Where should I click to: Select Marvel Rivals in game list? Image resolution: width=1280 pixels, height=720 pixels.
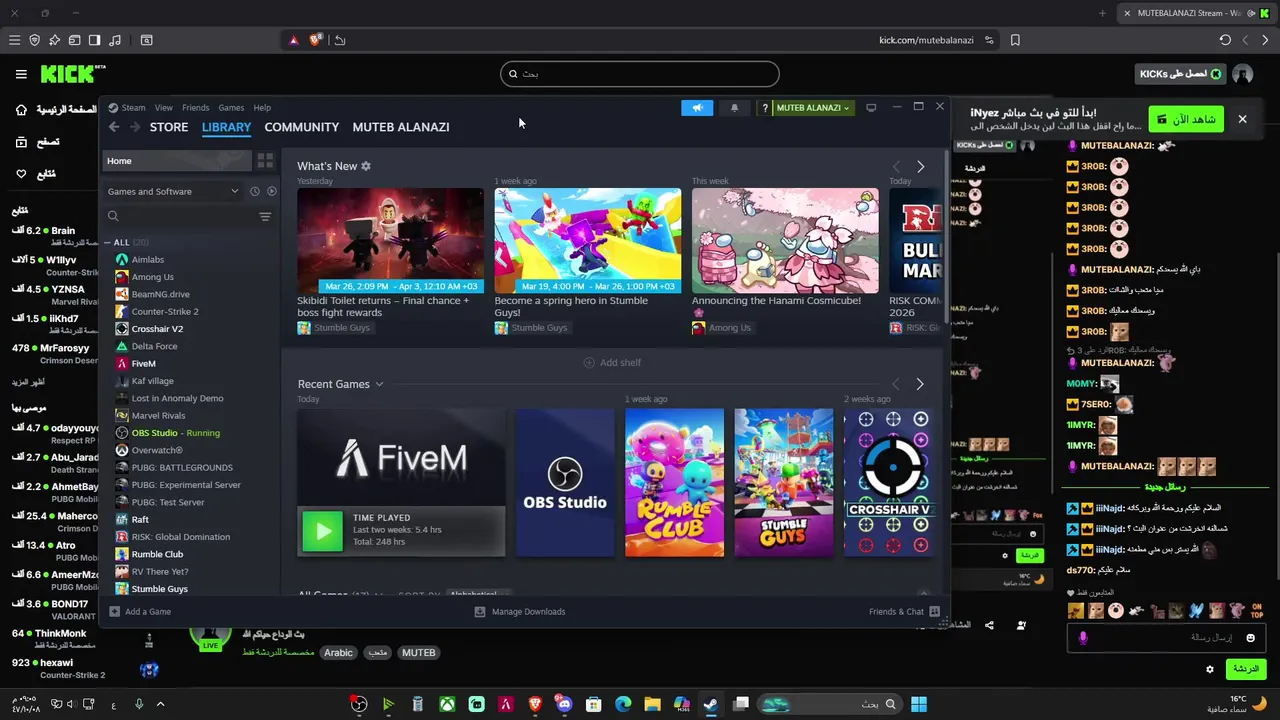pyautogui.click(x=158, y=415)
